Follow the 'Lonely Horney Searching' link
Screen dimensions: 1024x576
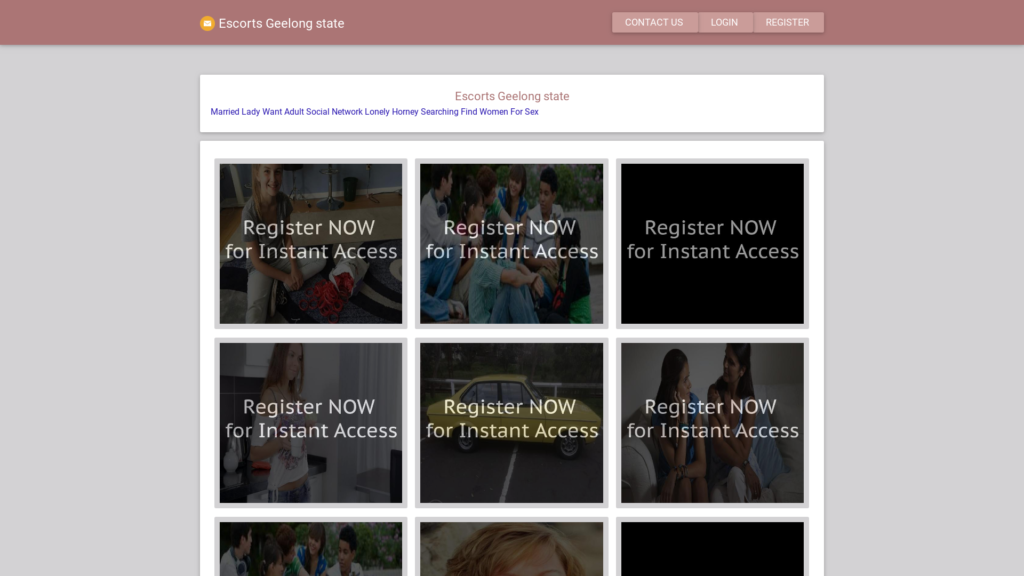[411, 112]
